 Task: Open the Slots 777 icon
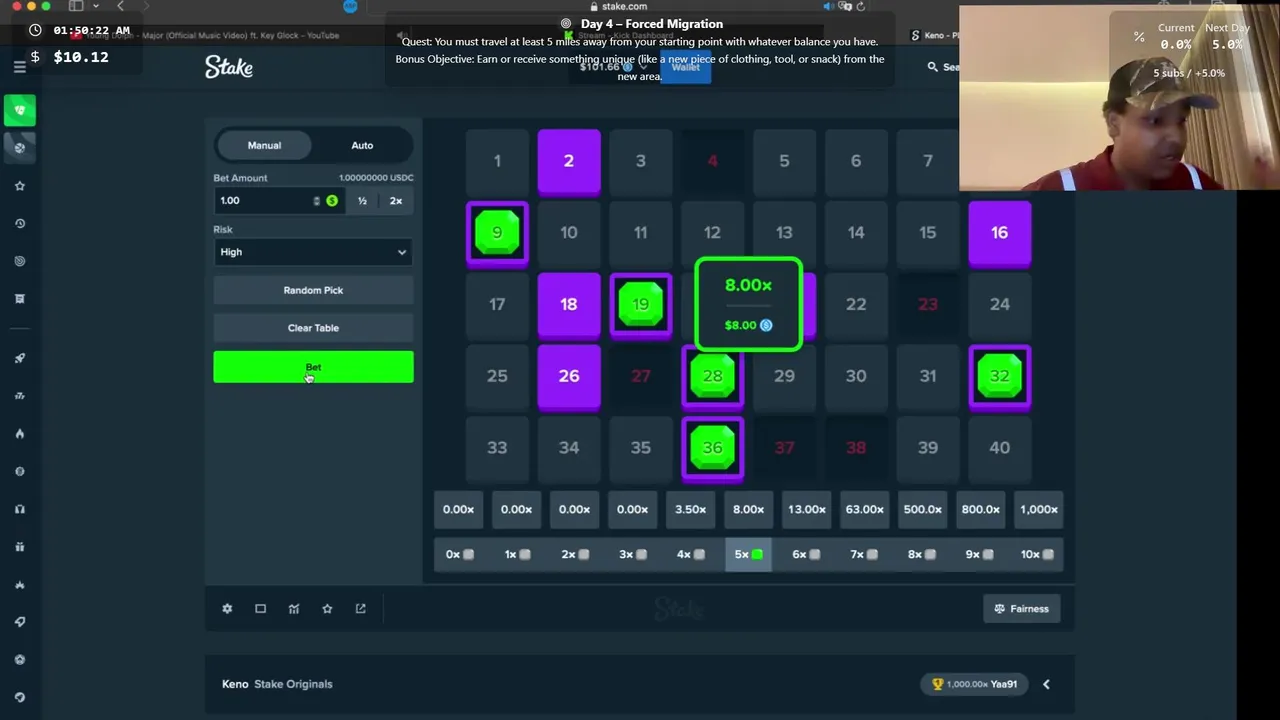pyautogui.click(x=19, y=396)
